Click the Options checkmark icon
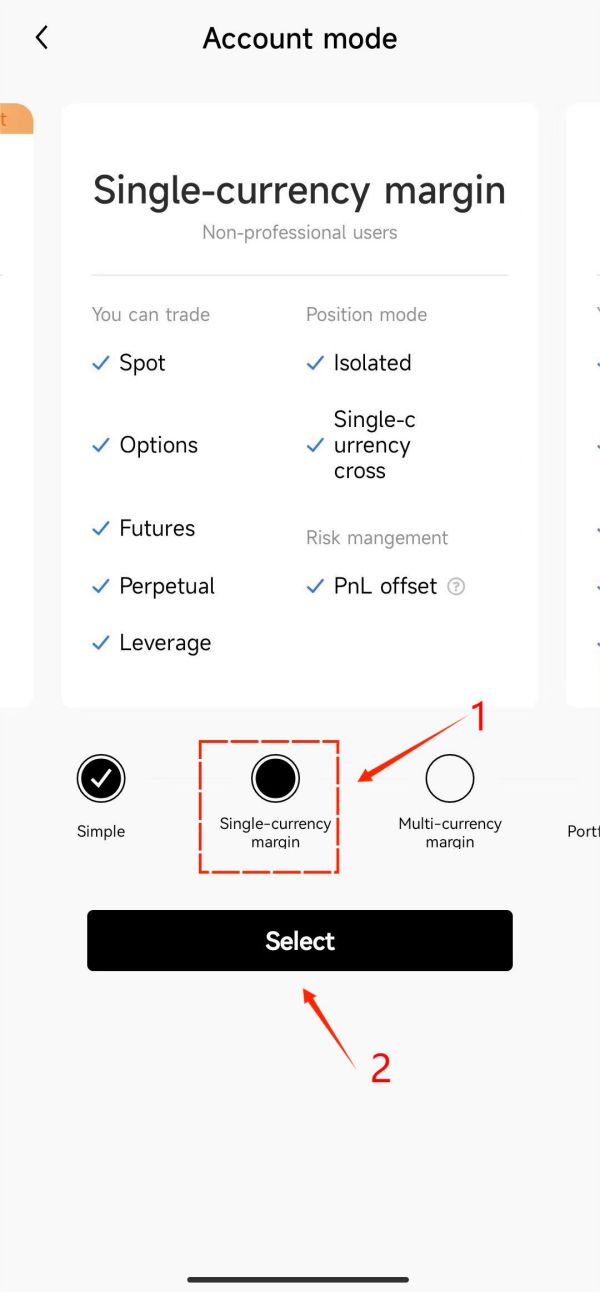The height and width of the screenshot is (1292, 600). pos(100,446)
